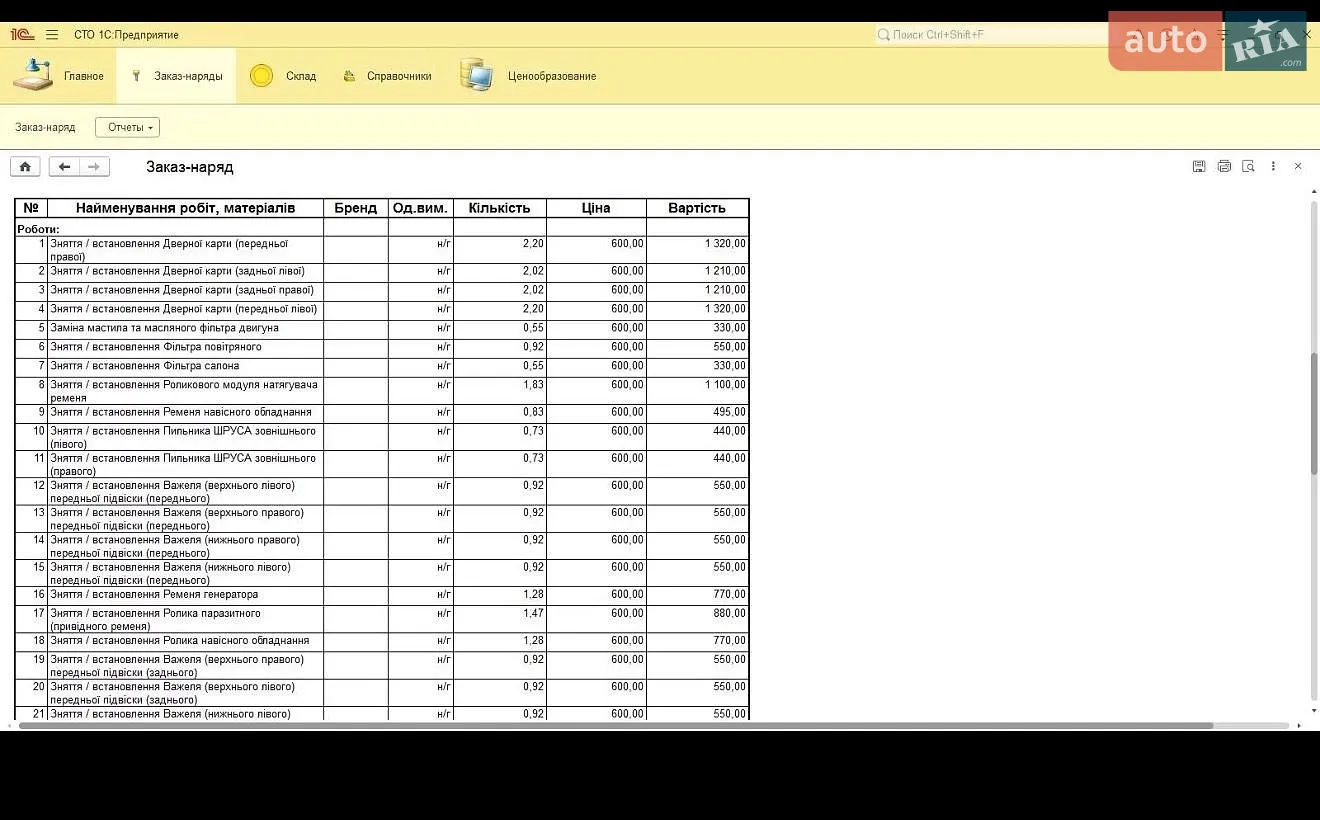1320x820 pixels.
Task: Select the Кількість column header
Action: [x=500, y=208]
